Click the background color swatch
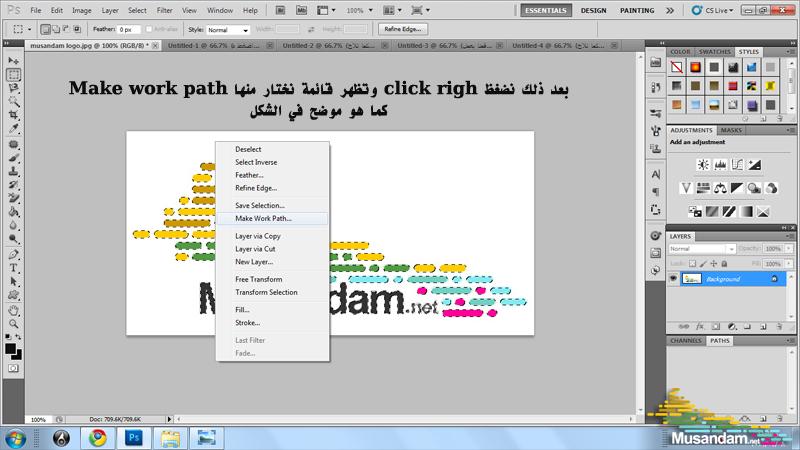This screenshot has width=800, height=450. tap(18, 356)
